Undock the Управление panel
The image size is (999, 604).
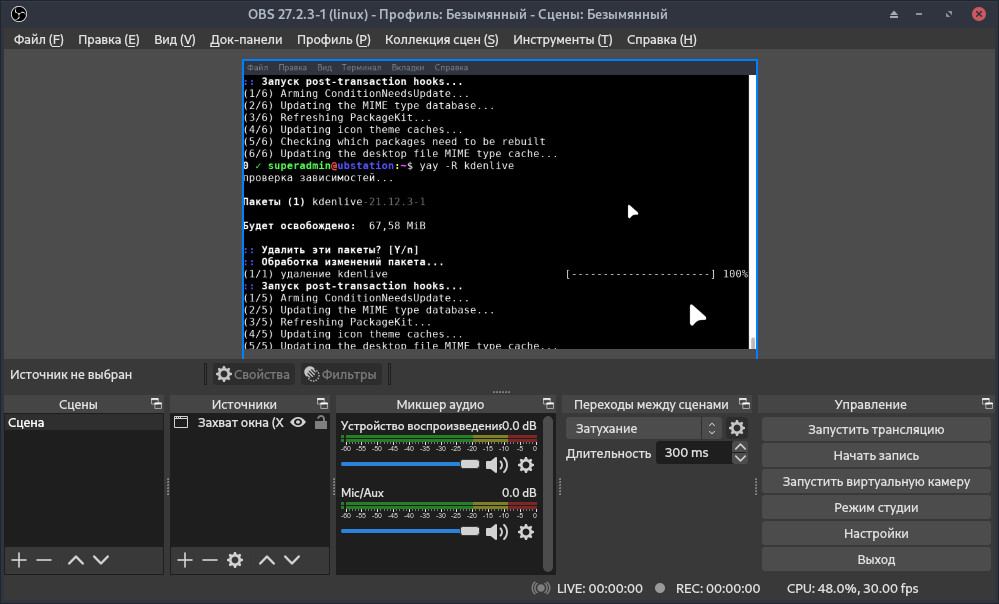987,403
